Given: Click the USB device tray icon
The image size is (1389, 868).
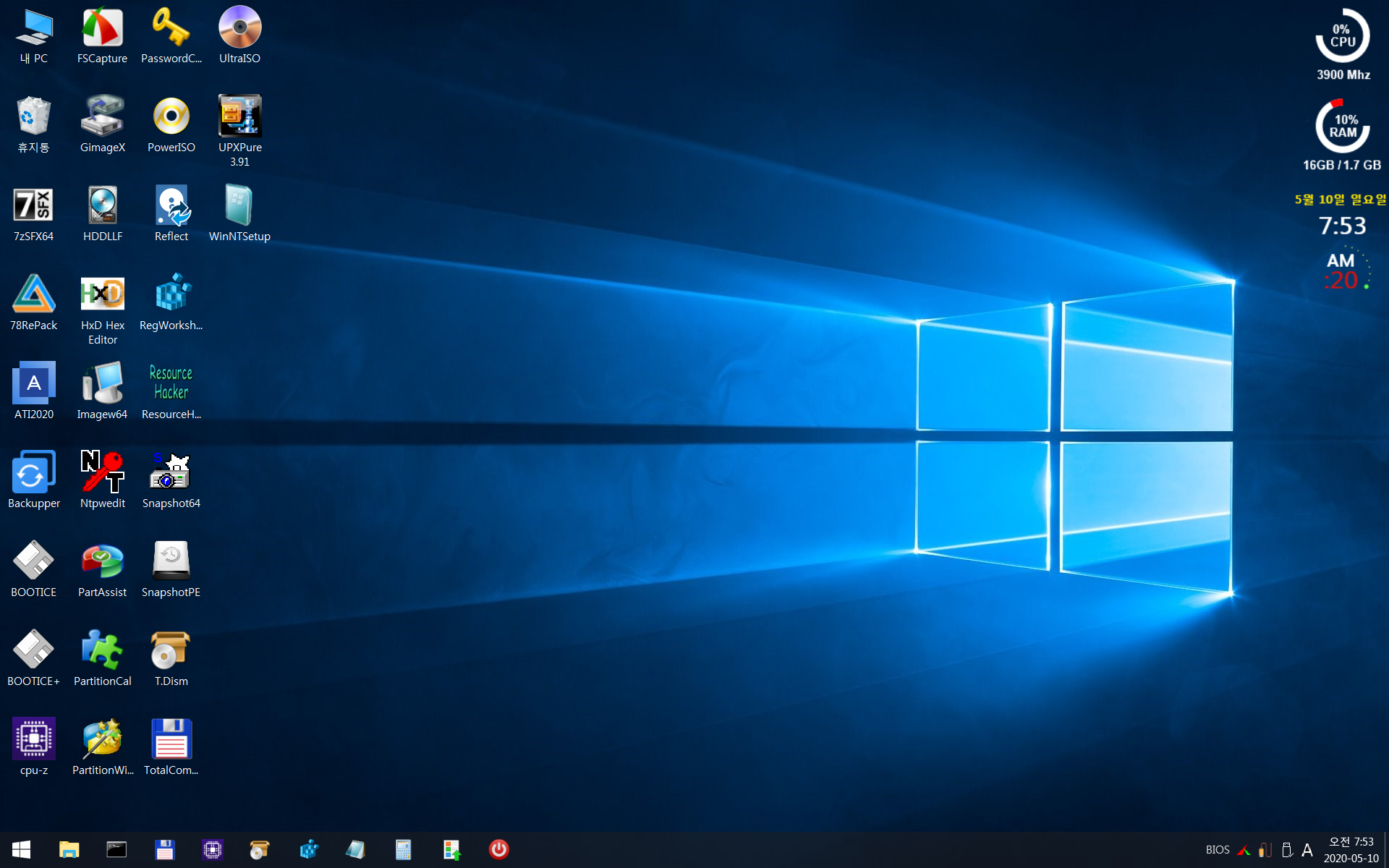Looking at the screenshot, I should click(x=1287, y=850).
